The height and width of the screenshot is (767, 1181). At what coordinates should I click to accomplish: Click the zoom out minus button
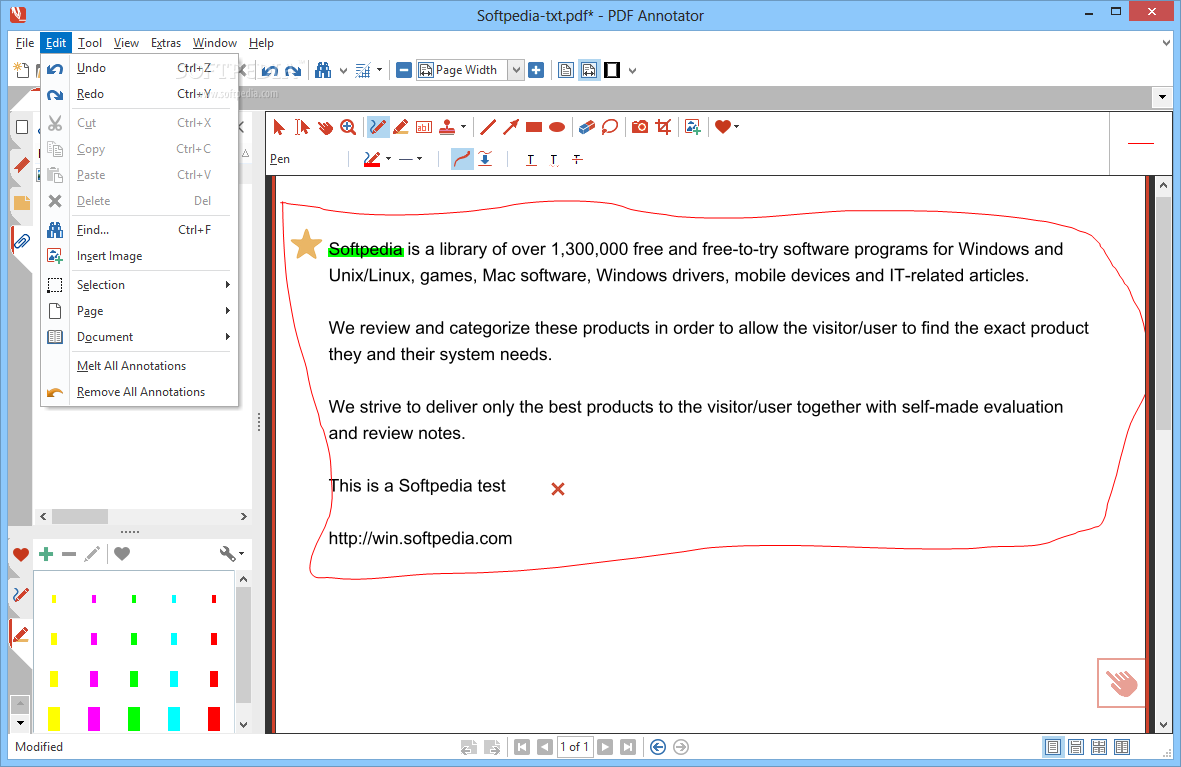tap(404, 70)
